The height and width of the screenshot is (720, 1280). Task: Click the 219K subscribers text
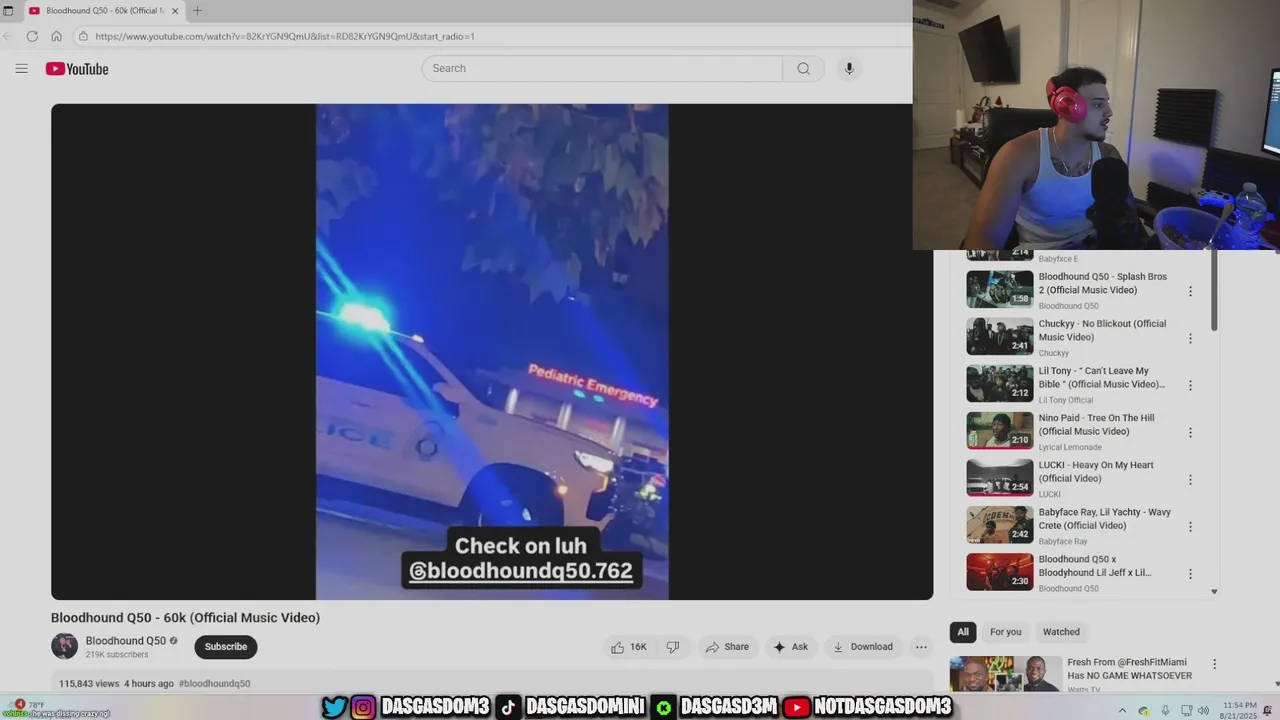(117, 655)
